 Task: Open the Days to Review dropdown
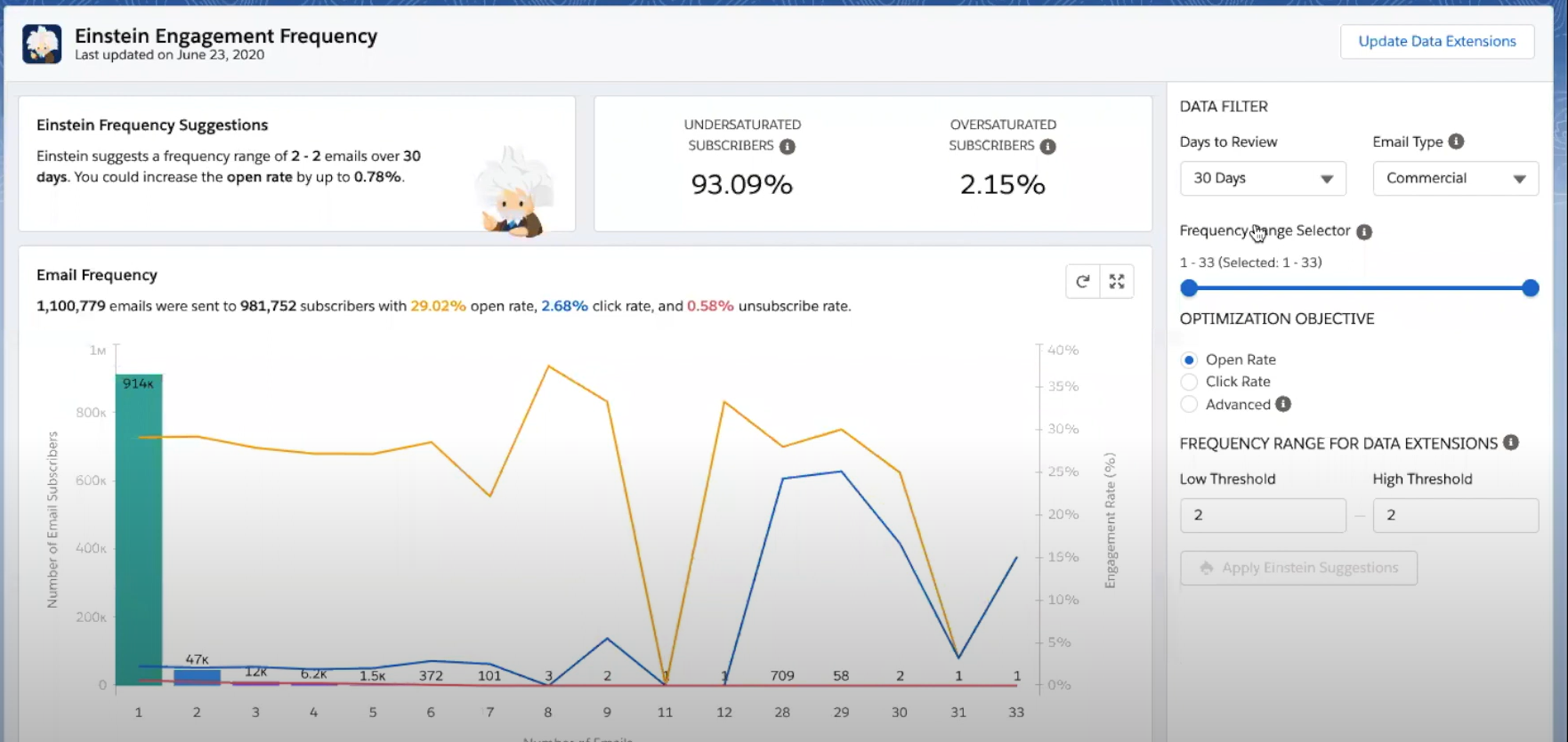(x=1262, y=179)
